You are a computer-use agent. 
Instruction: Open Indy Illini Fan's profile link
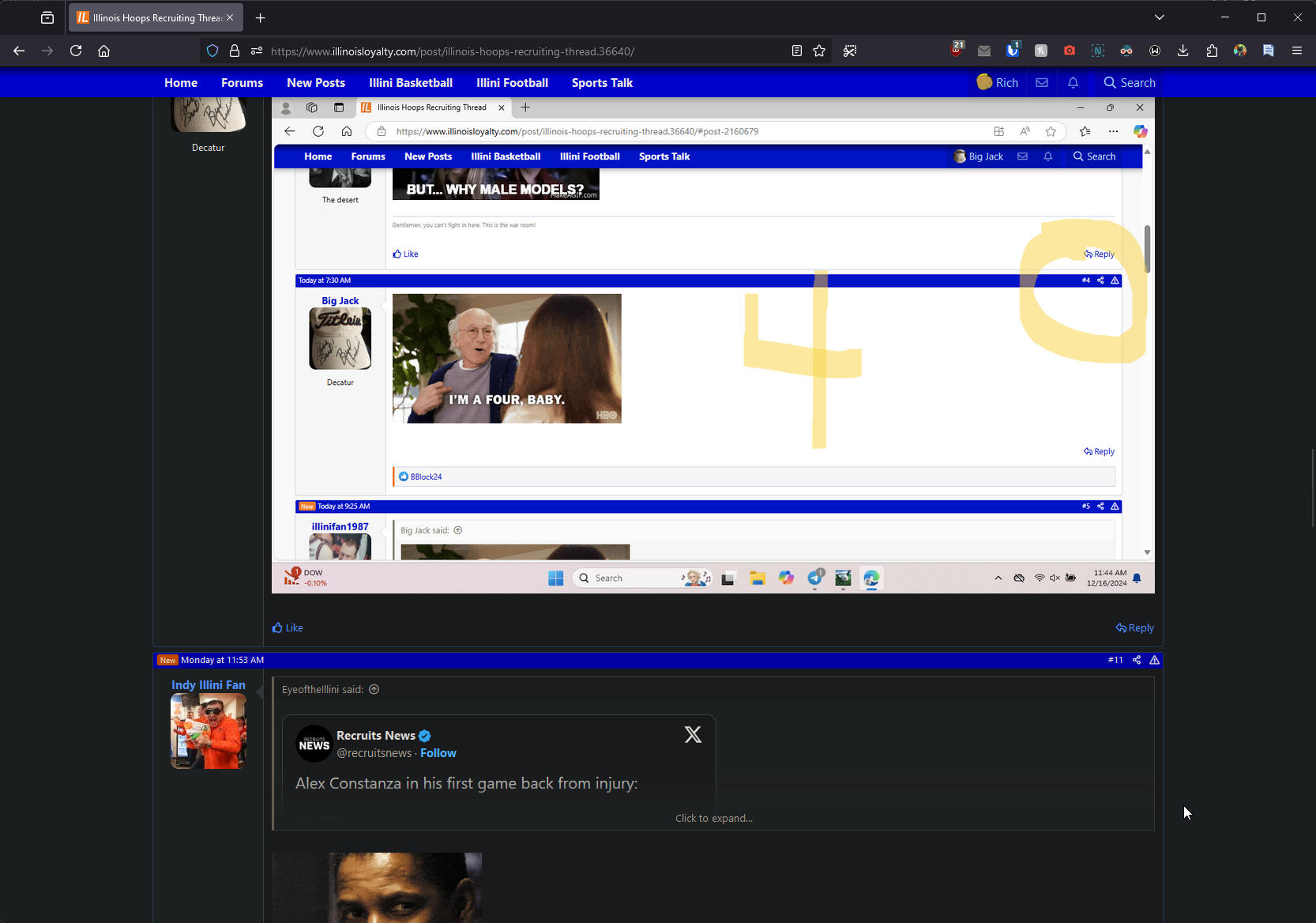pyautogui.click(x=209, y=684)
